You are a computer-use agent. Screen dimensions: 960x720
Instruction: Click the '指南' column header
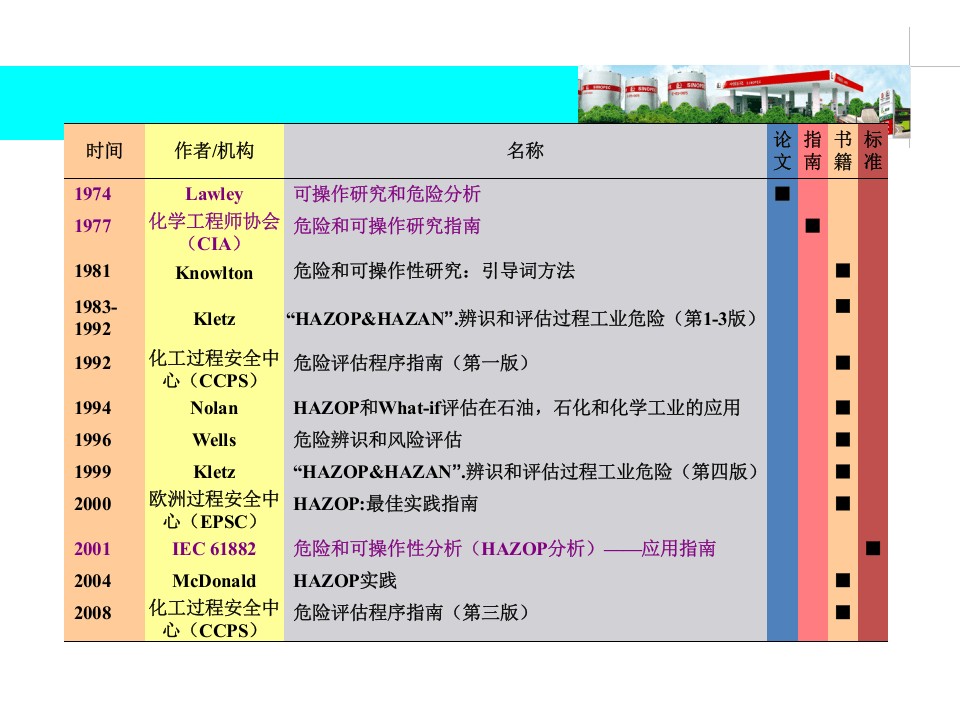pos(812,151)
